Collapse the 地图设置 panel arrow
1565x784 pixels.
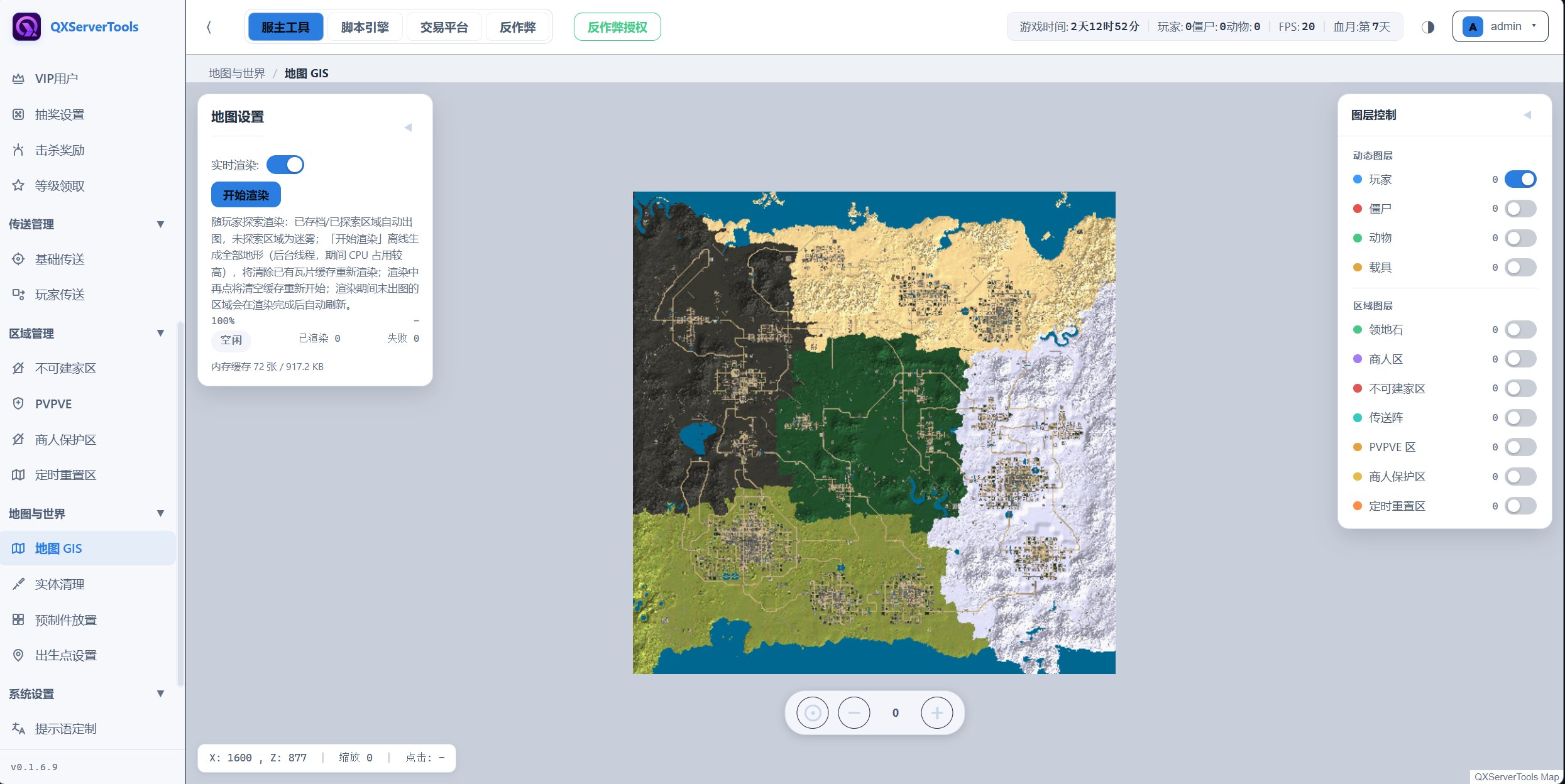click(x=408, y=128)
